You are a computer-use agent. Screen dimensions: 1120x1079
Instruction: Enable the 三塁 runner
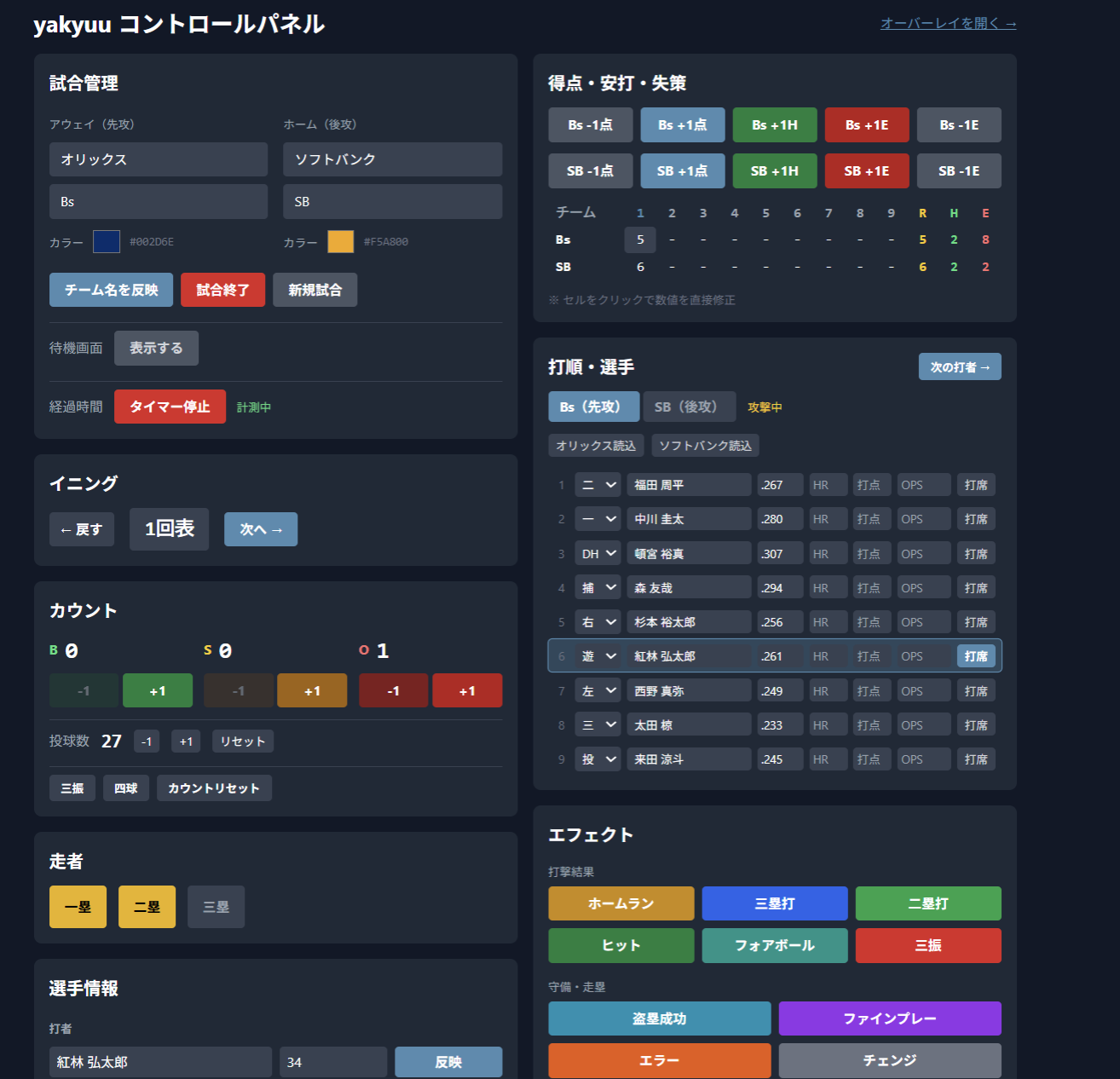tap(216, 907)
